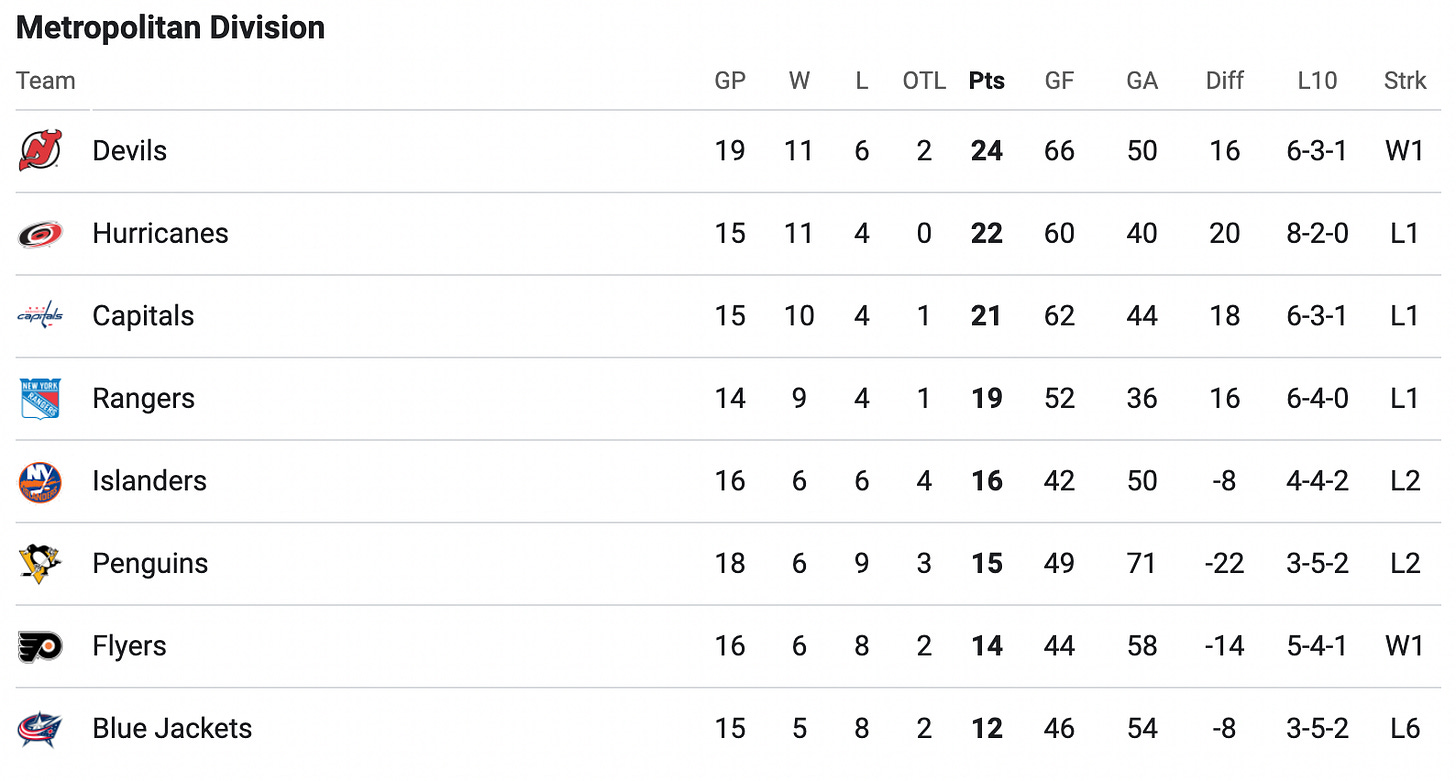Click the Team column header
The height and width of the screenshot is (781, 1456).
46,81
